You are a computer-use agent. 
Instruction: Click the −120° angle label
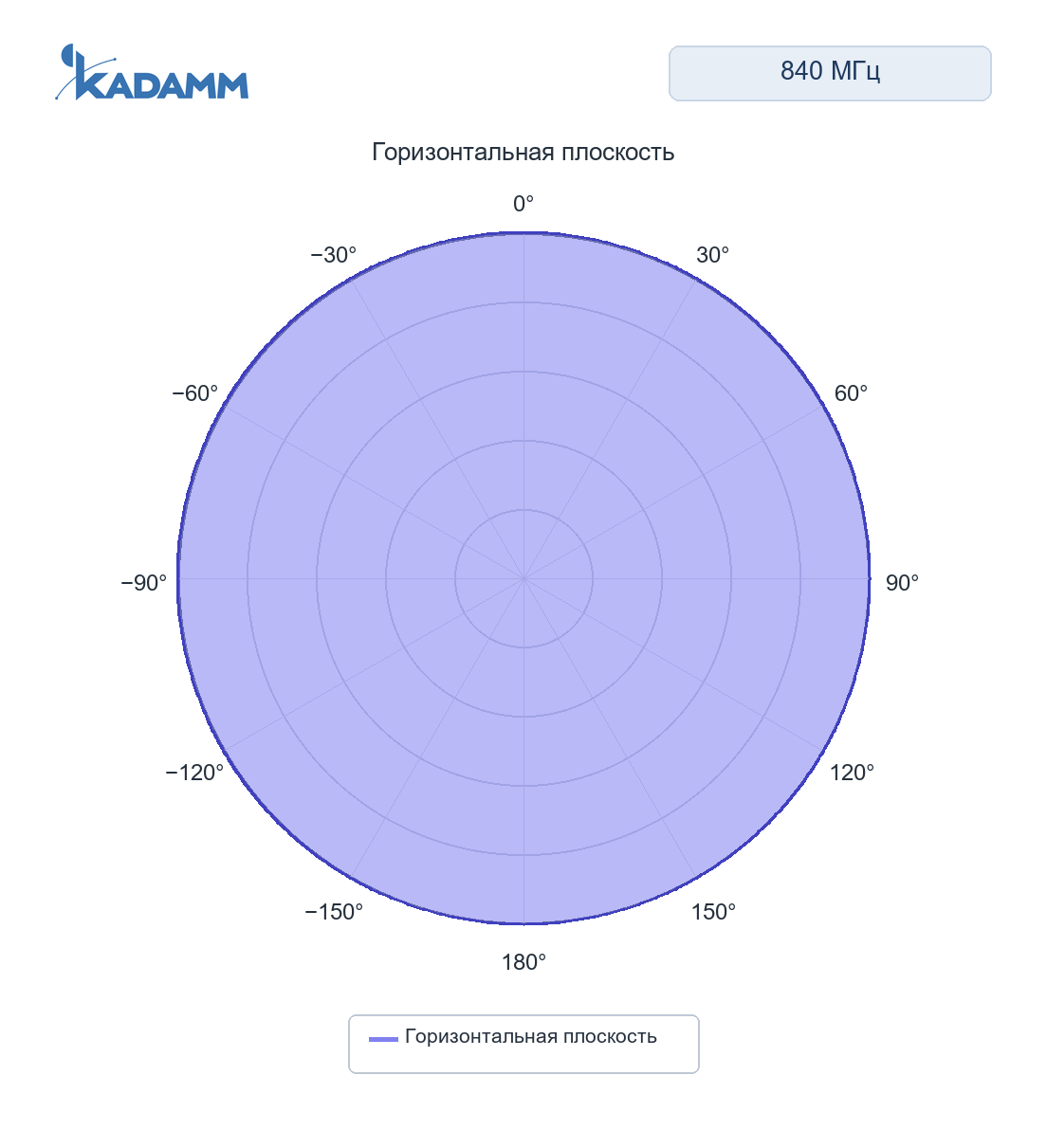pos(195,773)
